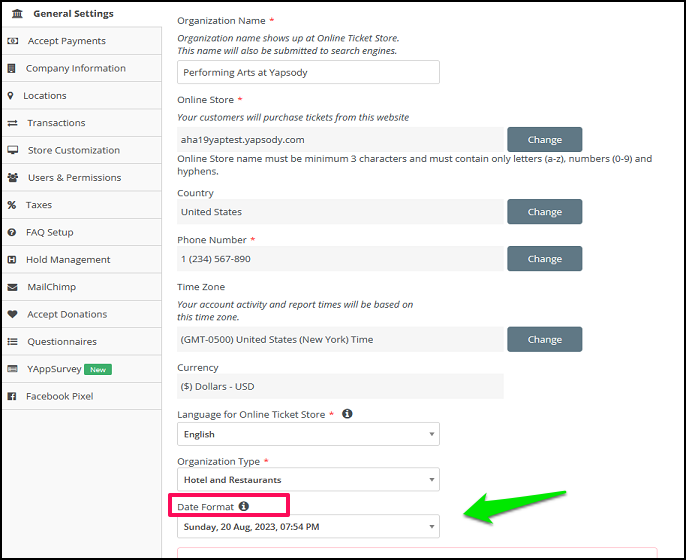Click the green New badge beside YAppSurvey
686x560 pixels.
tap(98, 369)
